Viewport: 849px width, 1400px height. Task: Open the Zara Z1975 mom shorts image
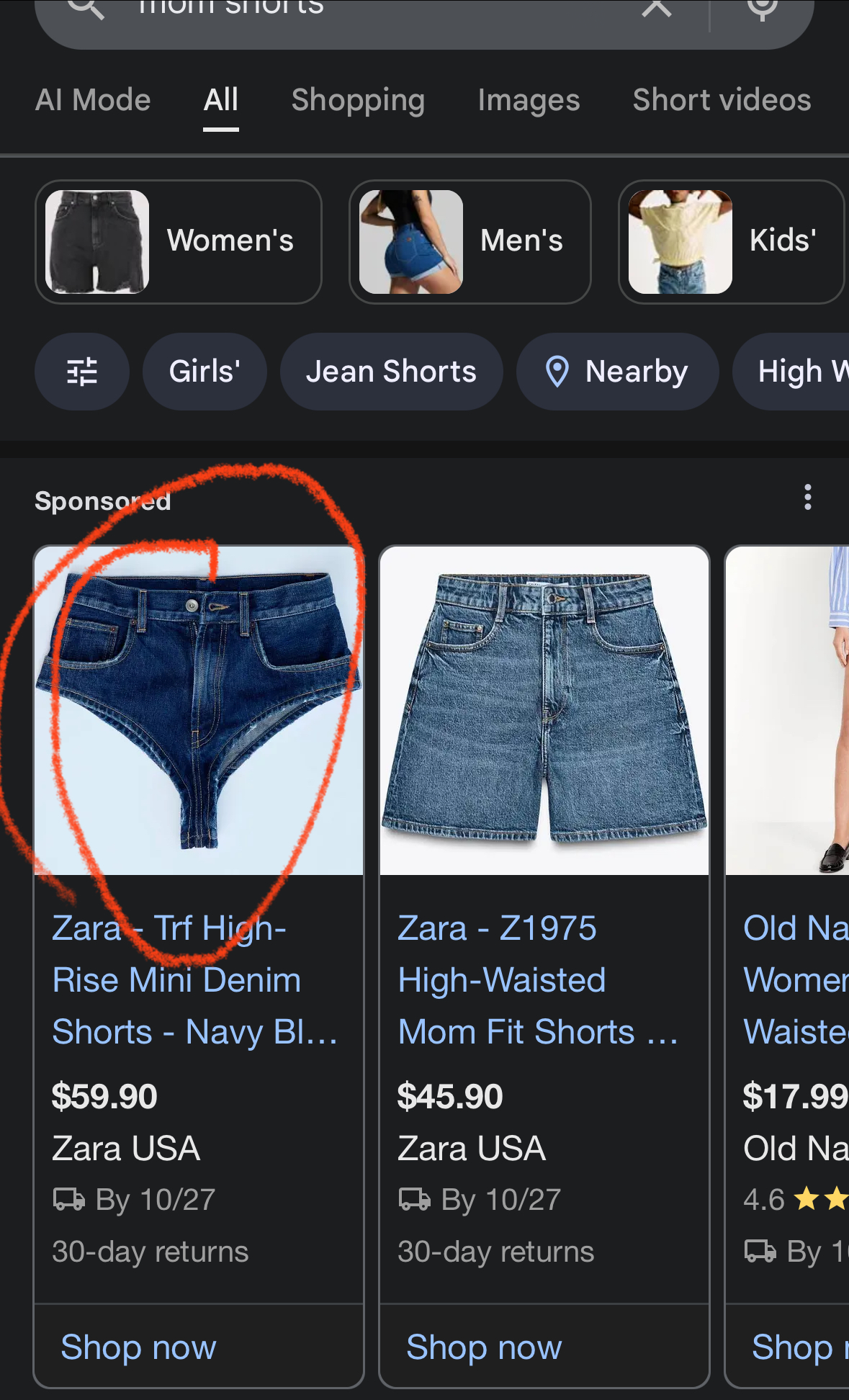tap(544, 711)
